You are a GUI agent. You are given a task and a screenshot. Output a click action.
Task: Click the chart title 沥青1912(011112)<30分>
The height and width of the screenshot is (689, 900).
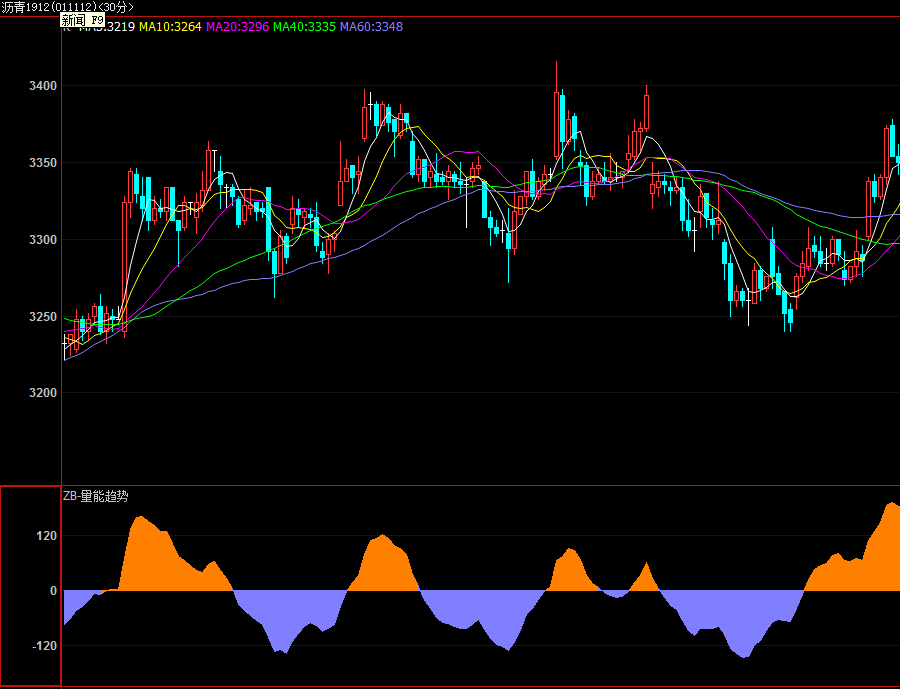point(67,7)
